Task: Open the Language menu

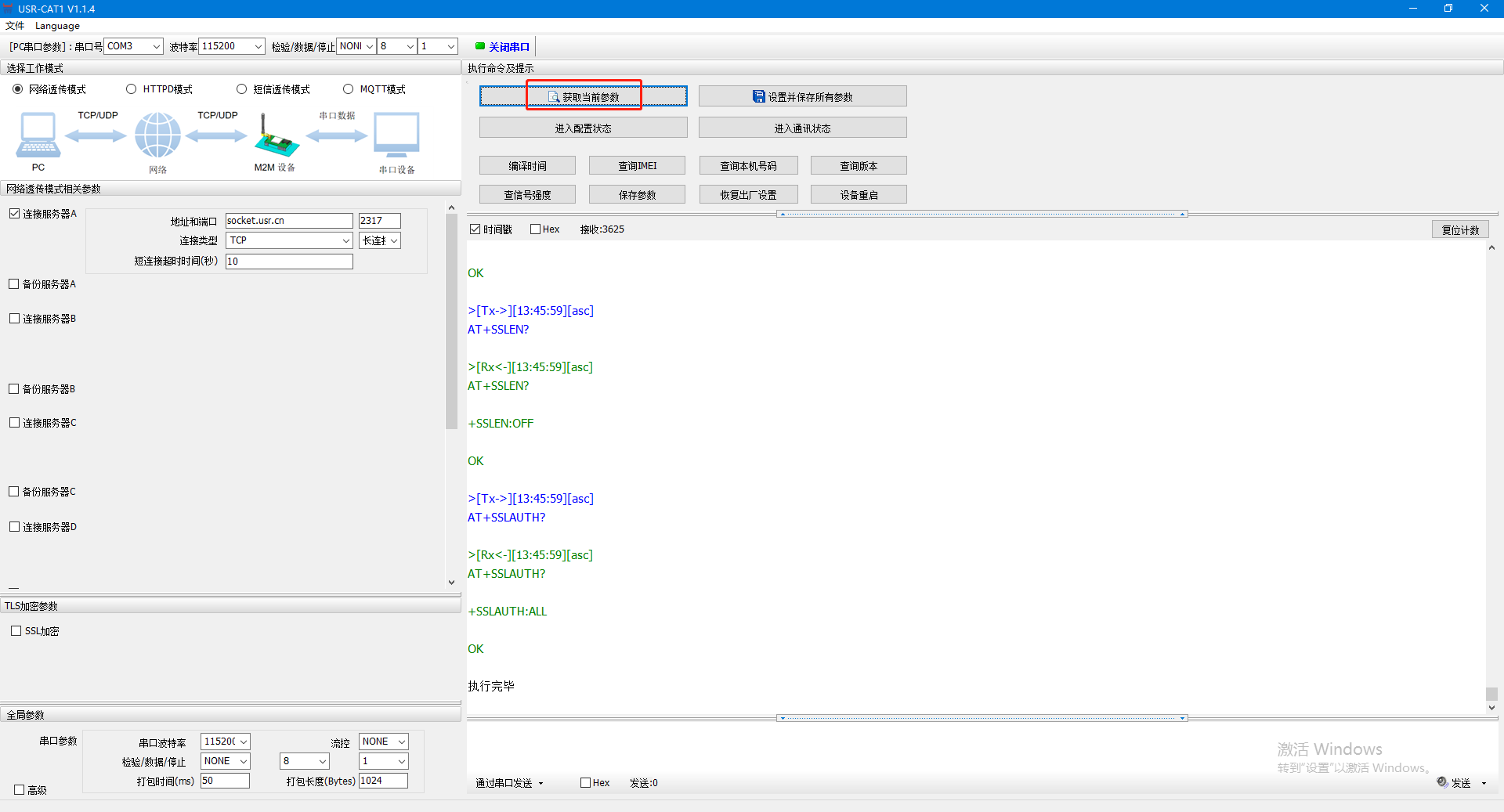Action: 57,26
